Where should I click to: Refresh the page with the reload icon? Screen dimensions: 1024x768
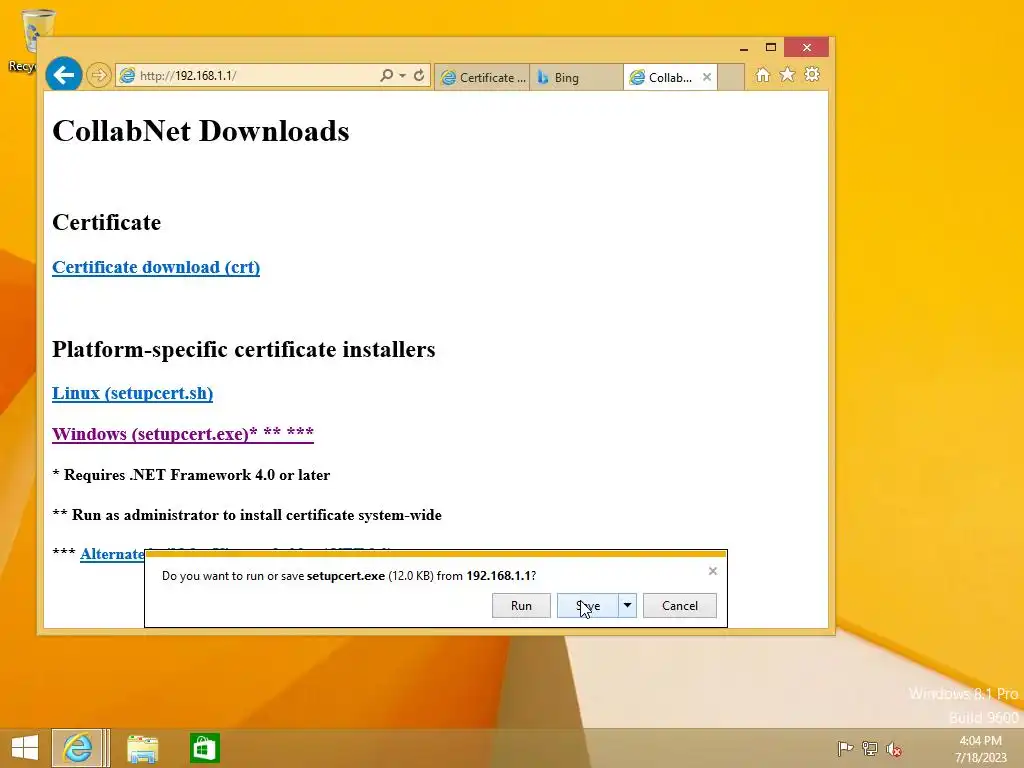pyautogui.click(x=419, y=76)
